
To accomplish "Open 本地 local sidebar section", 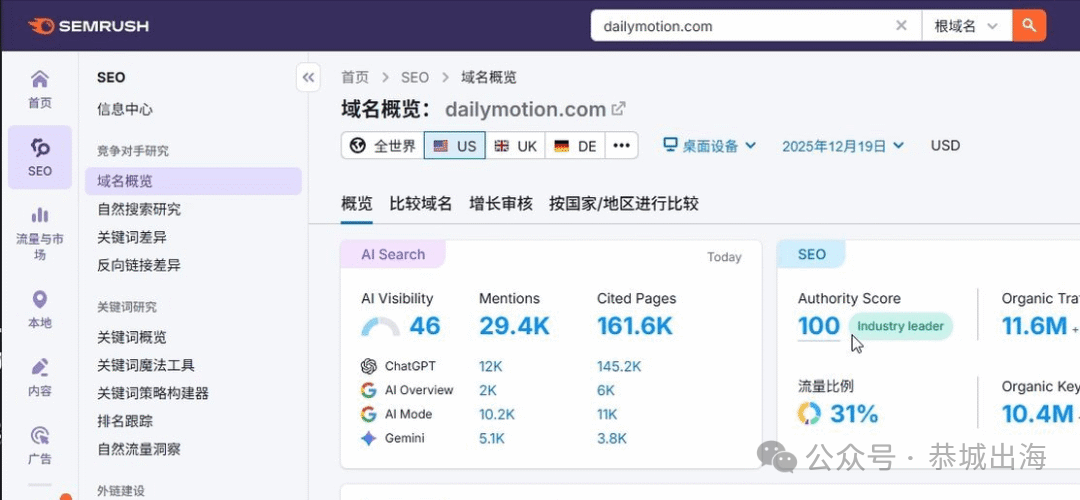I will click(x=40, y=309).
